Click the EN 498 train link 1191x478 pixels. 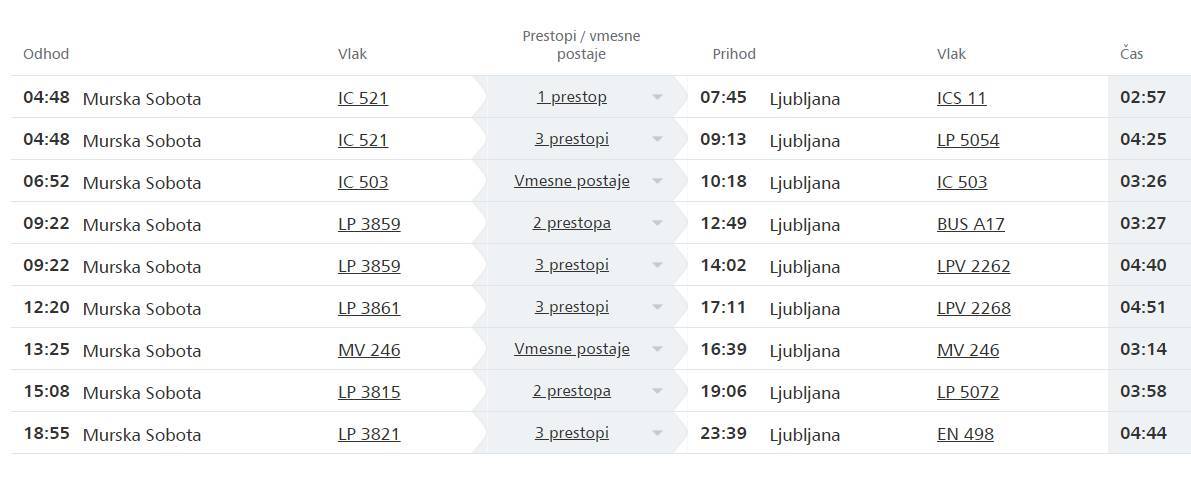tap(965, 435)
